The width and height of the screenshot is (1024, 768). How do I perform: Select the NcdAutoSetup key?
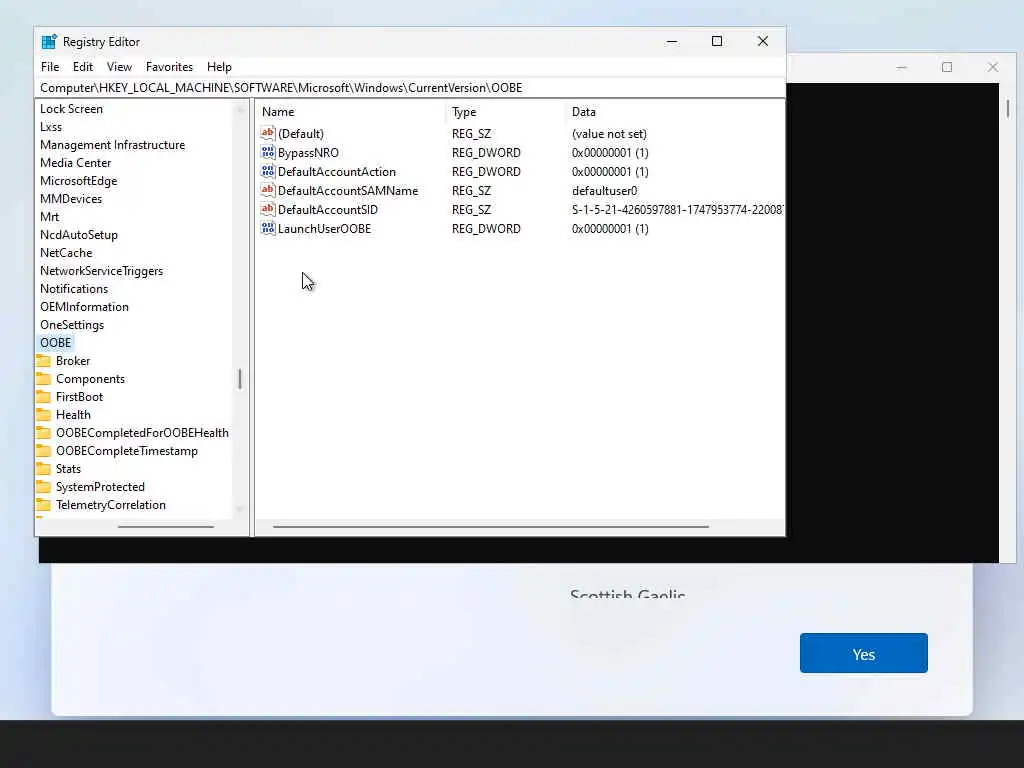pos(78,234)
